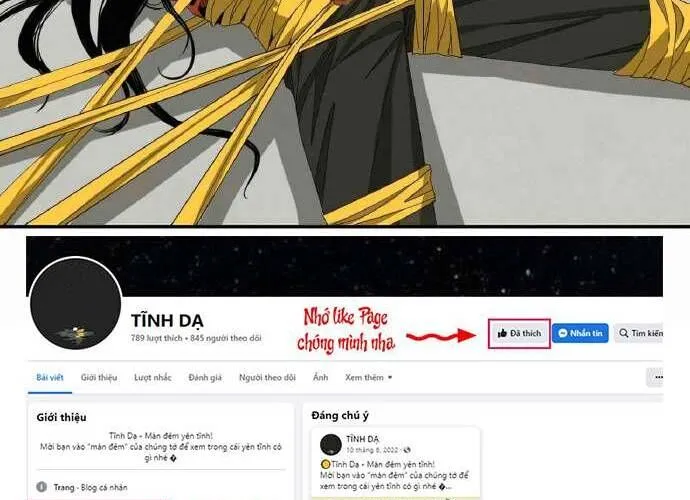
Task: Click the Messenger icon on Nhắn tin
Action: pyautogui.click(x=562, y=333)
